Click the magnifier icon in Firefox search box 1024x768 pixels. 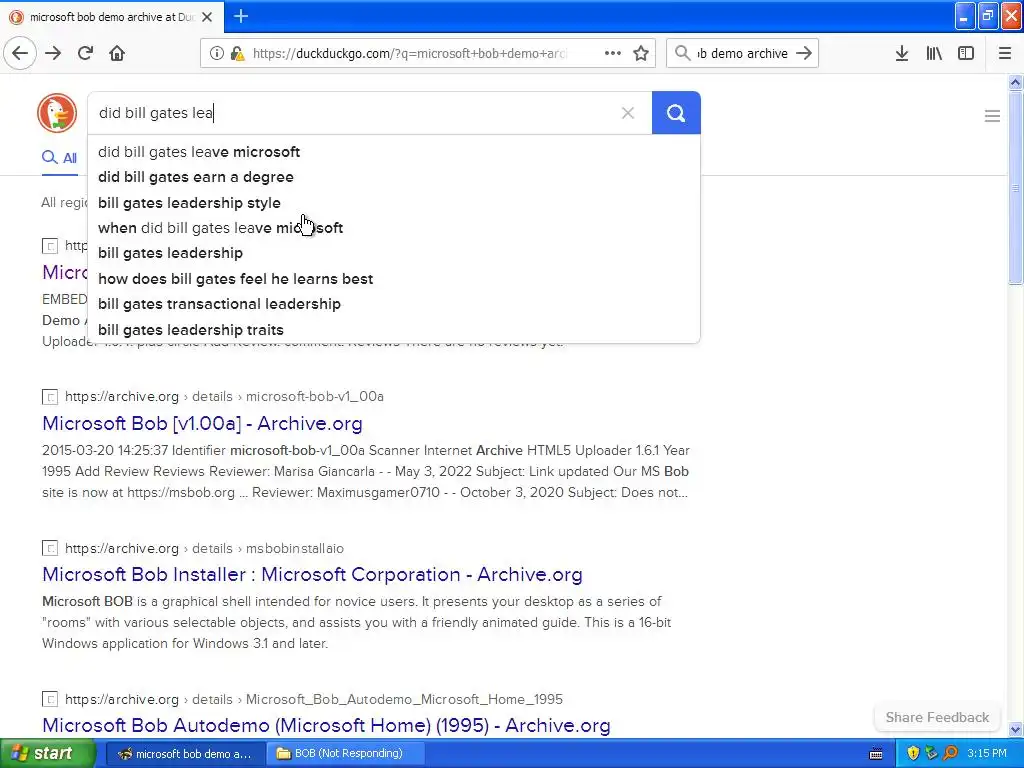pyautogui.click(x=682, y=53)
